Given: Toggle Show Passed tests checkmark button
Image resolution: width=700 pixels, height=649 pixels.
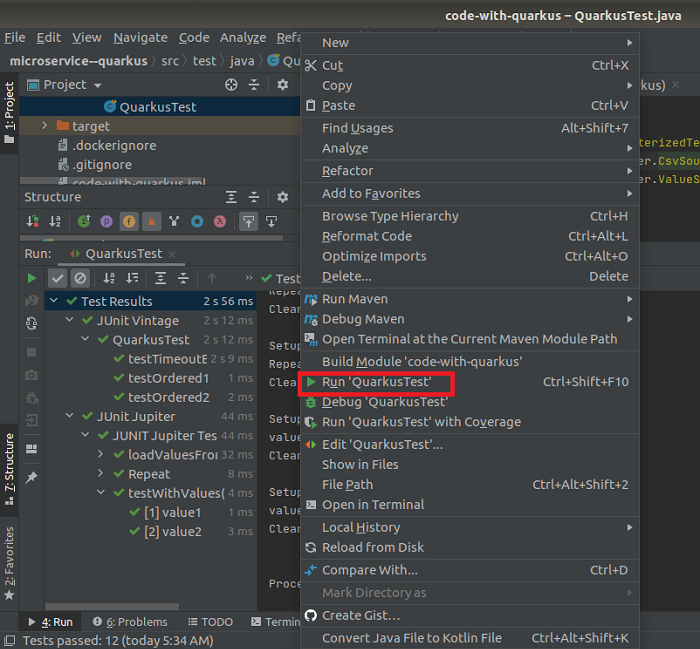Looking at the screenshot, I should click(57, 278).
